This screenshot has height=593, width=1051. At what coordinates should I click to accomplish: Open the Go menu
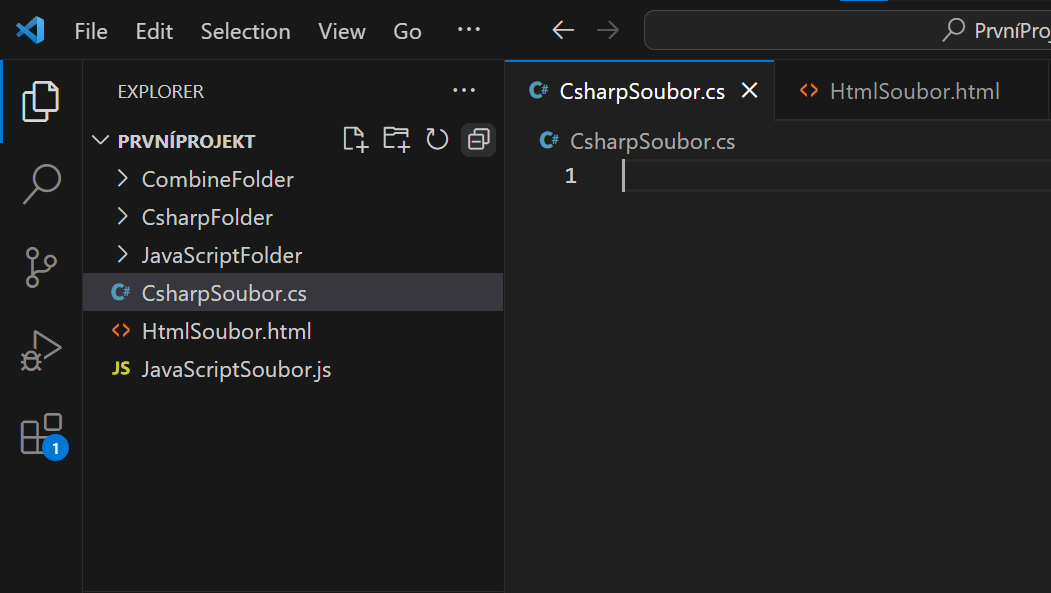pos(407,31)
